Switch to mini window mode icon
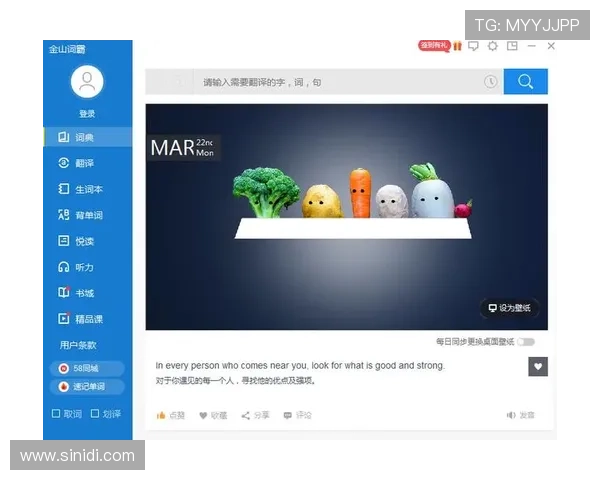Viewport: 600px width, 480px height. coord(512,46)
